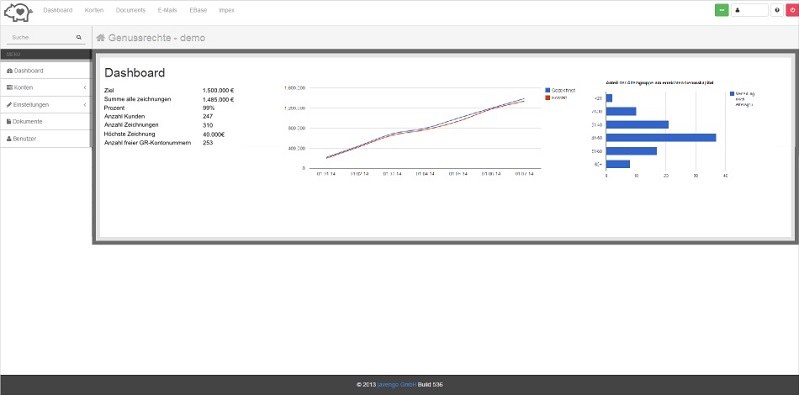Open Impex in the top navigation
The width and height of the screenshot is (799, 395).
(x=227, y=10)
